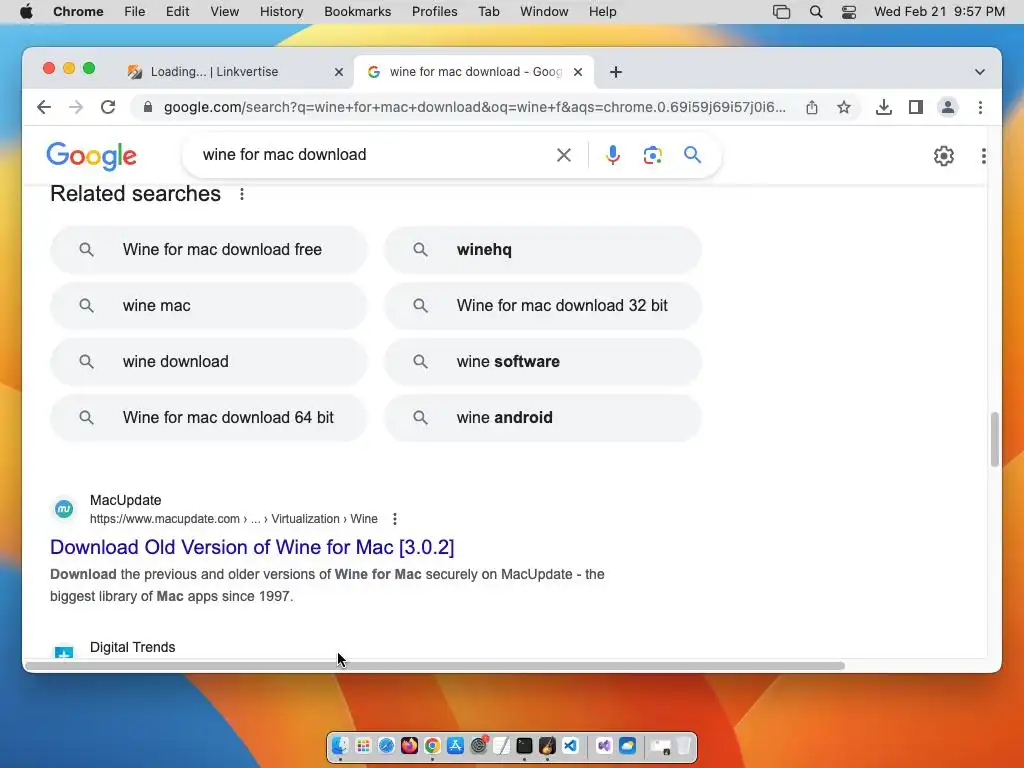Open the Window menu
This screenshot has width=1024, height=768.
[544, 12]
